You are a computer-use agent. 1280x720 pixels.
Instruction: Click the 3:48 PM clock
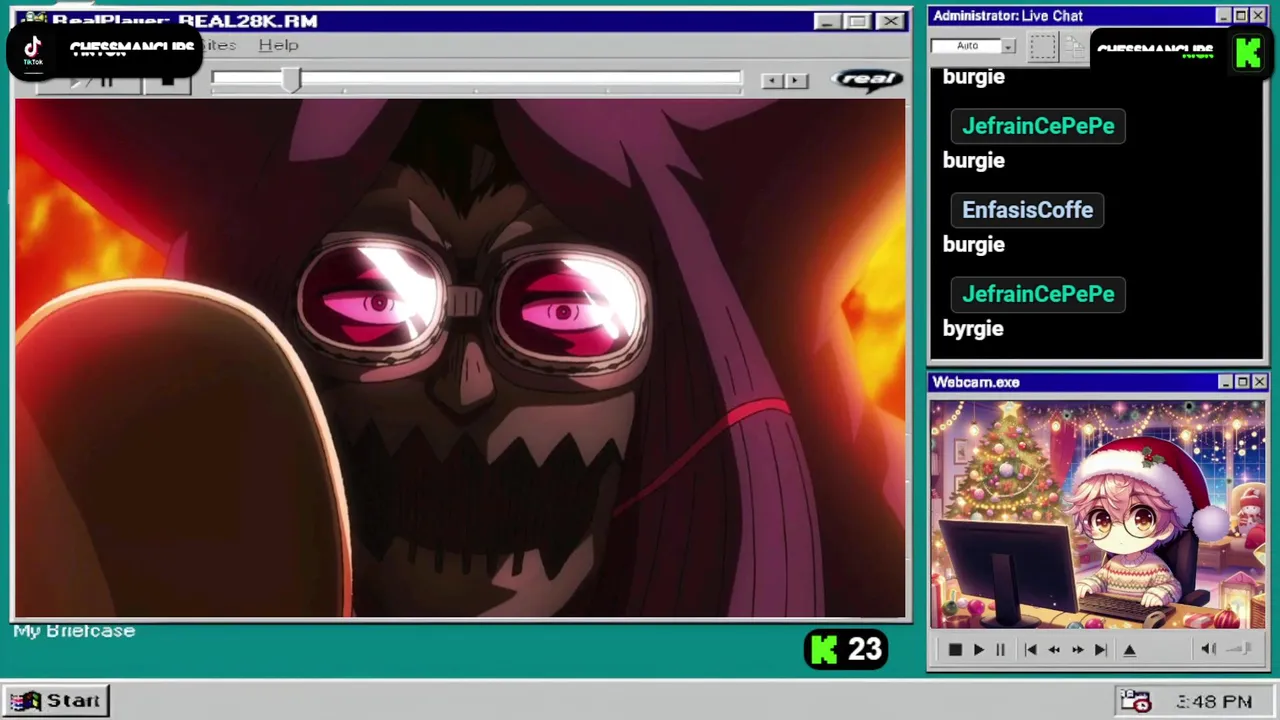click(x=1214, y=702)
